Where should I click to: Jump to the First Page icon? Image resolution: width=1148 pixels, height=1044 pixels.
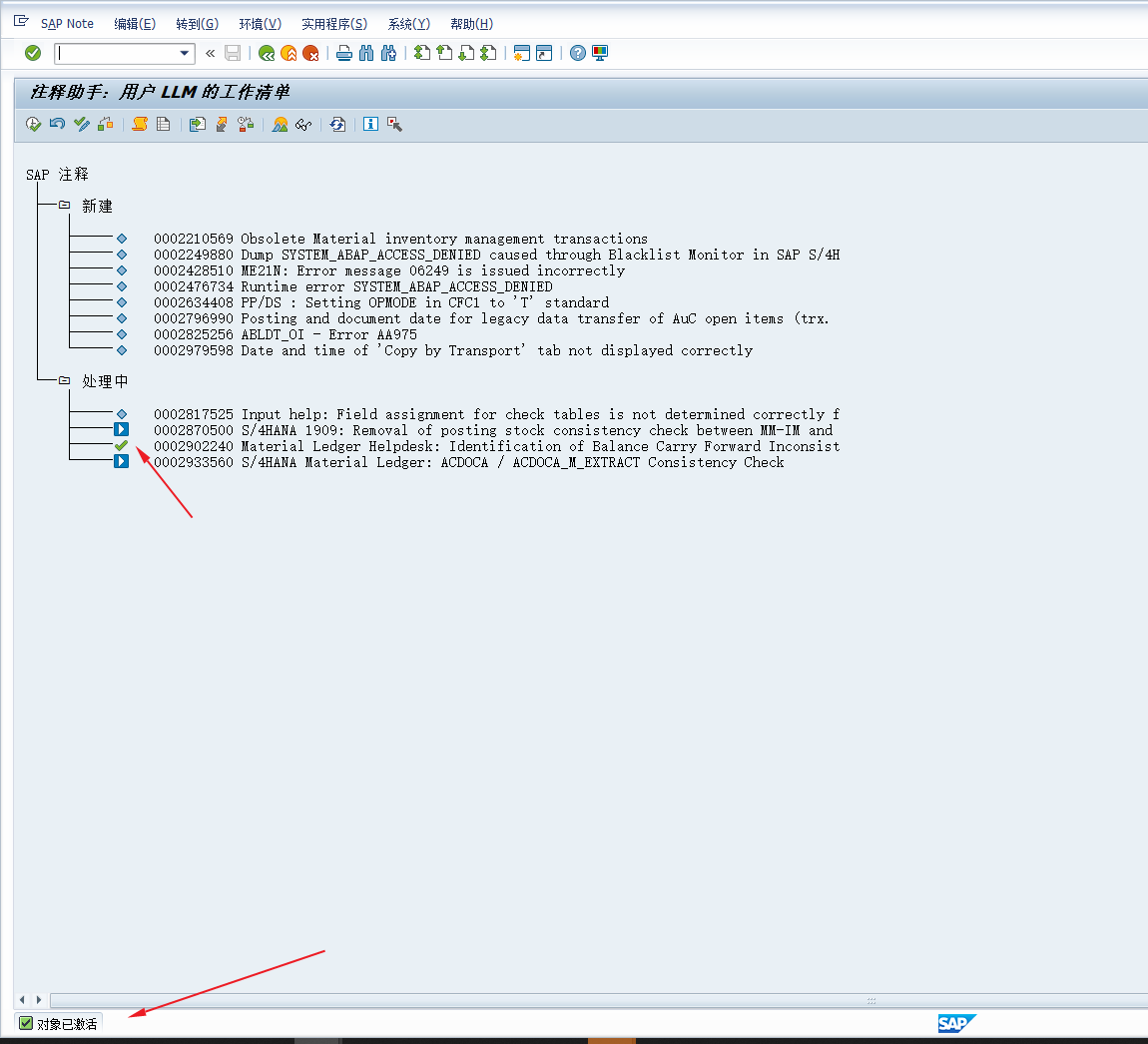click(421, 53)
